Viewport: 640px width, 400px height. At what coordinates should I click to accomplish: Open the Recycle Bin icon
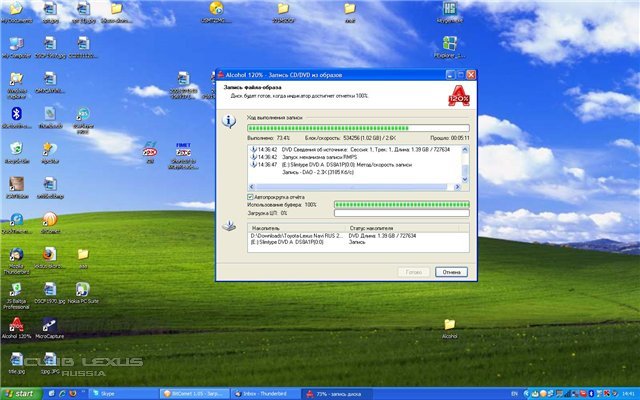pos(17,149)
